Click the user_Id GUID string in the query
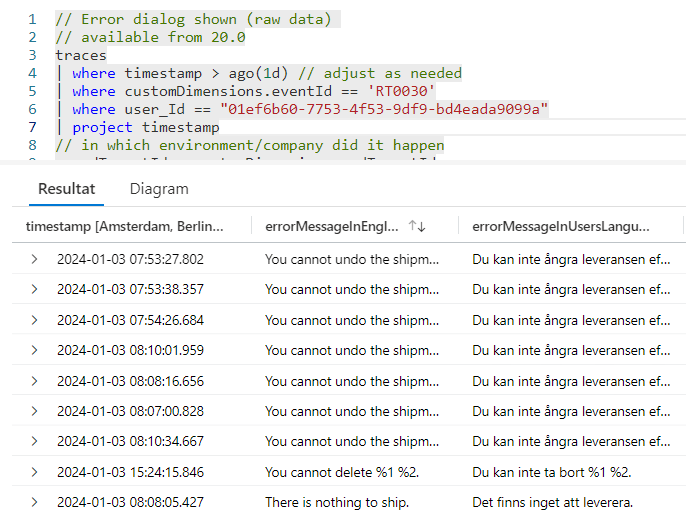The height and width of the screenshot is (516, 686). point(384,109)
